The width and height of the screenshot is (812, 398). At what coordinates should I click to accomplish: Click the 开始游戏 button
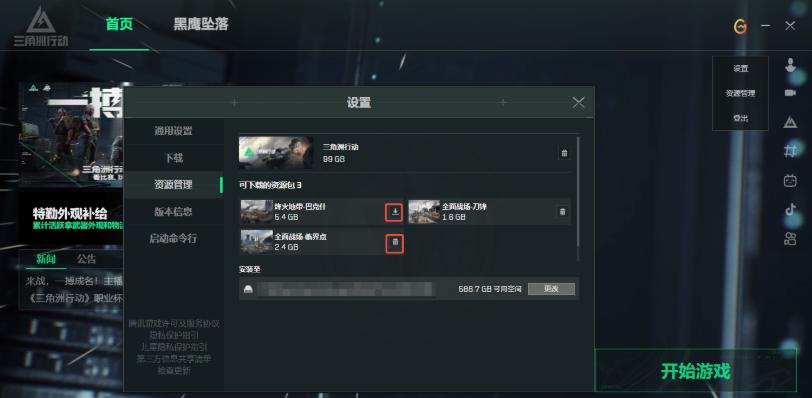[x=695, y=371]
